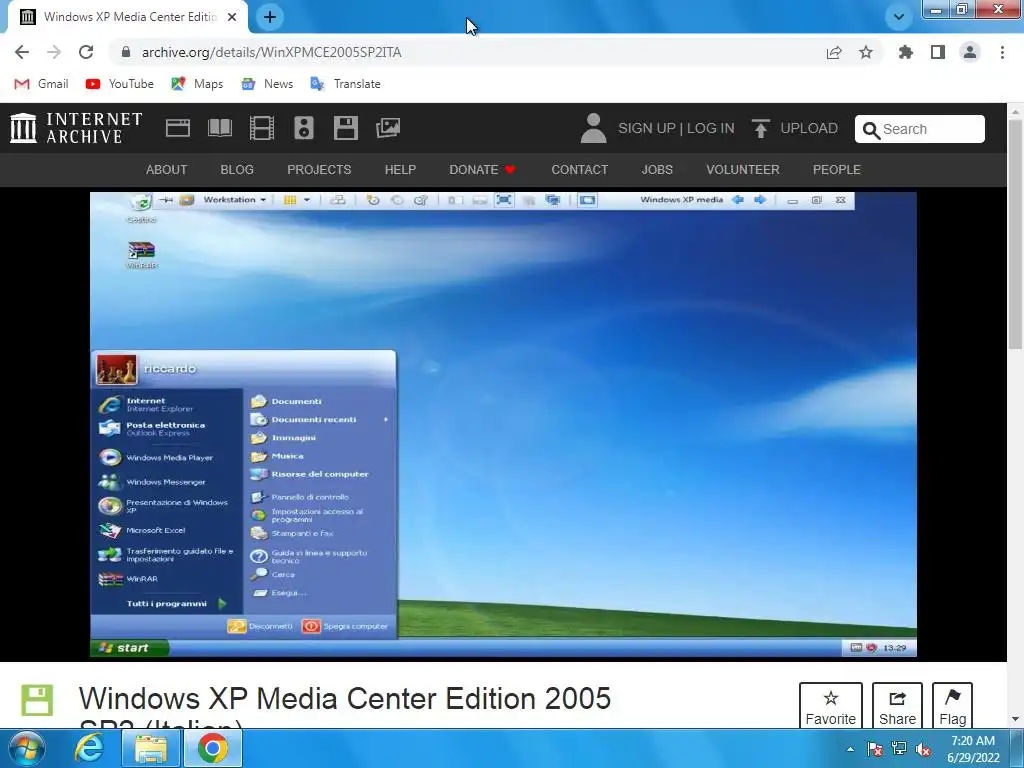The height and width of the screenshot is (768, 1024).
Task: Click the user avatar icon
Action: [593, 128]
